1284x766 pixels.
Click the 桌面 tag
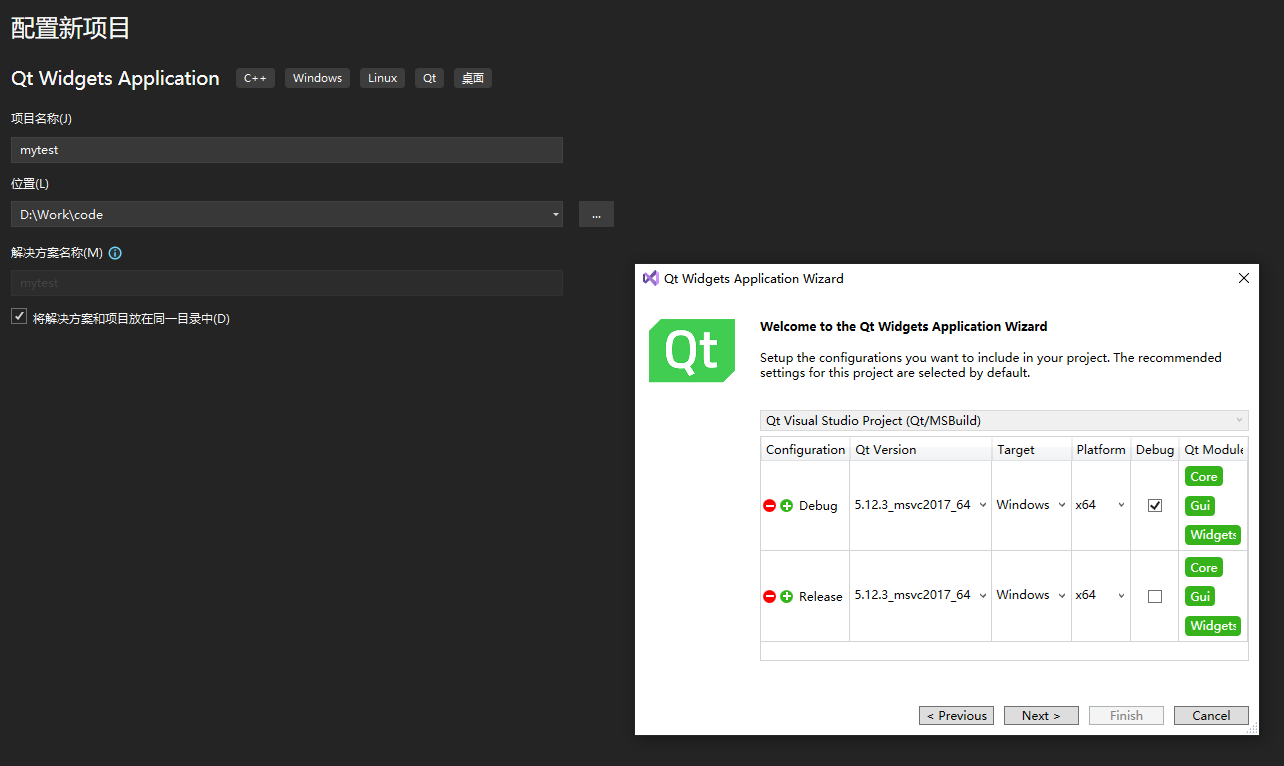point(473,78)
